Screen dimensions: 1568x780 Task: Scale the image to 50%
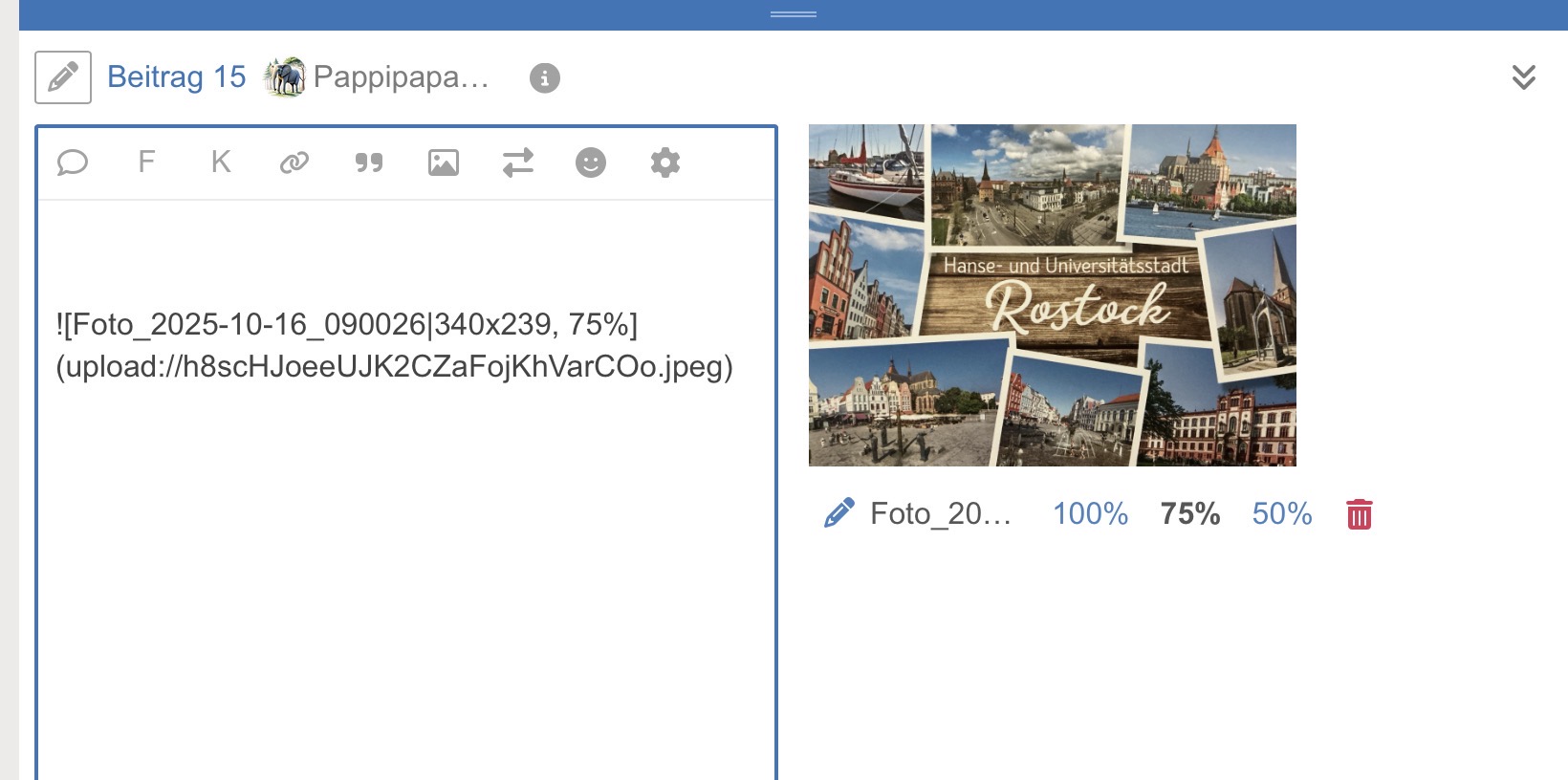coord(1281,514)
